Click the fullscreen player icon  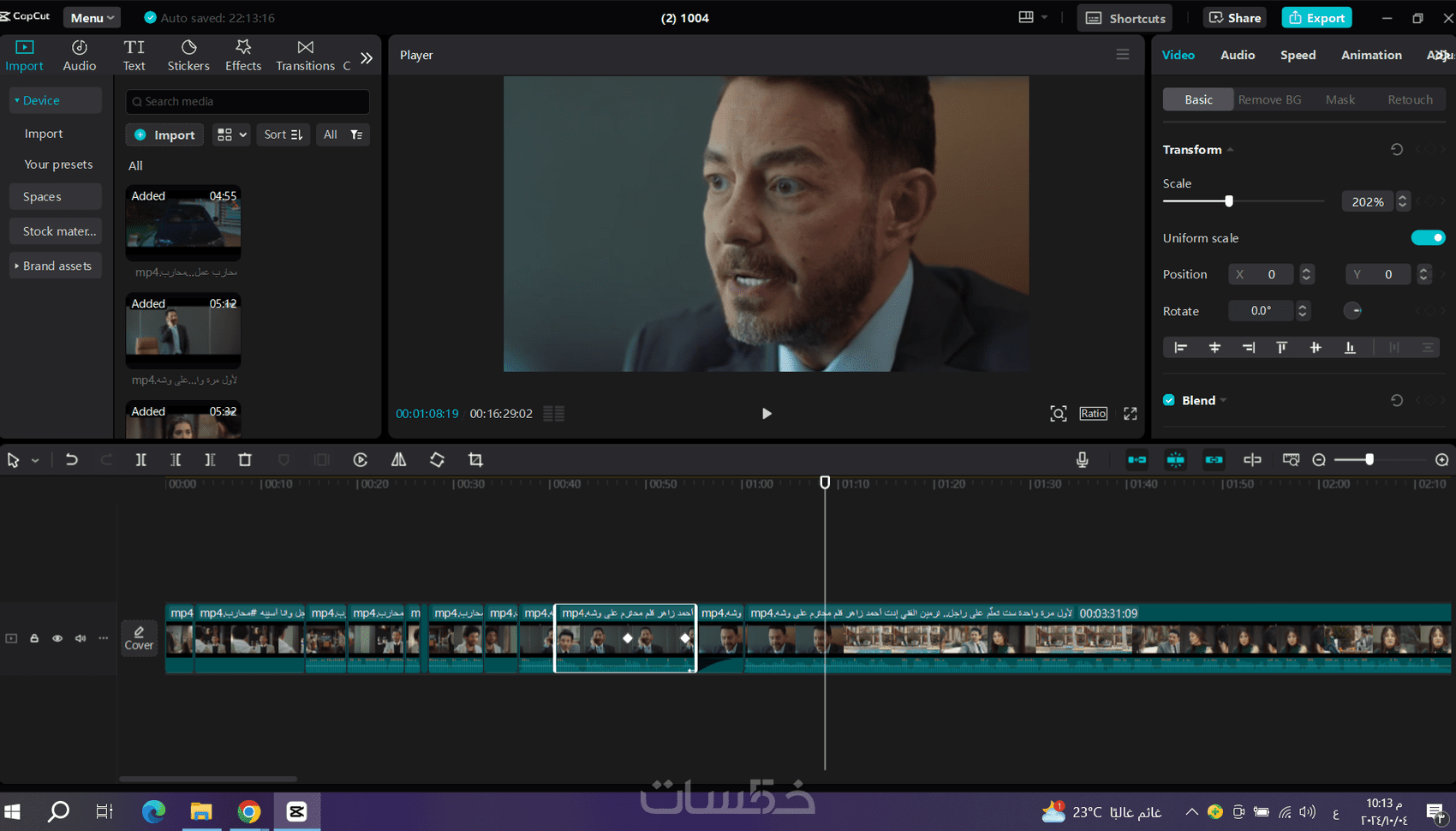pyautogui.click(x=1131, y=414)
